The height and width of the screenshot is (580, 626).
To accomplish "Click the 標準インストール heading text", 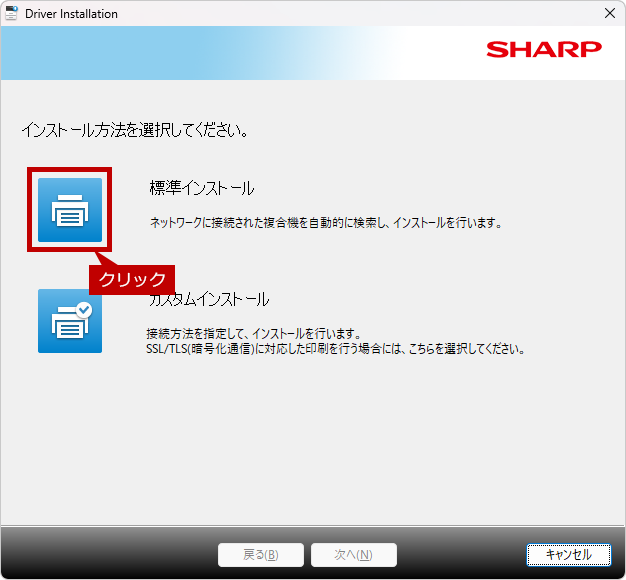I will click(x=202, y=188).
